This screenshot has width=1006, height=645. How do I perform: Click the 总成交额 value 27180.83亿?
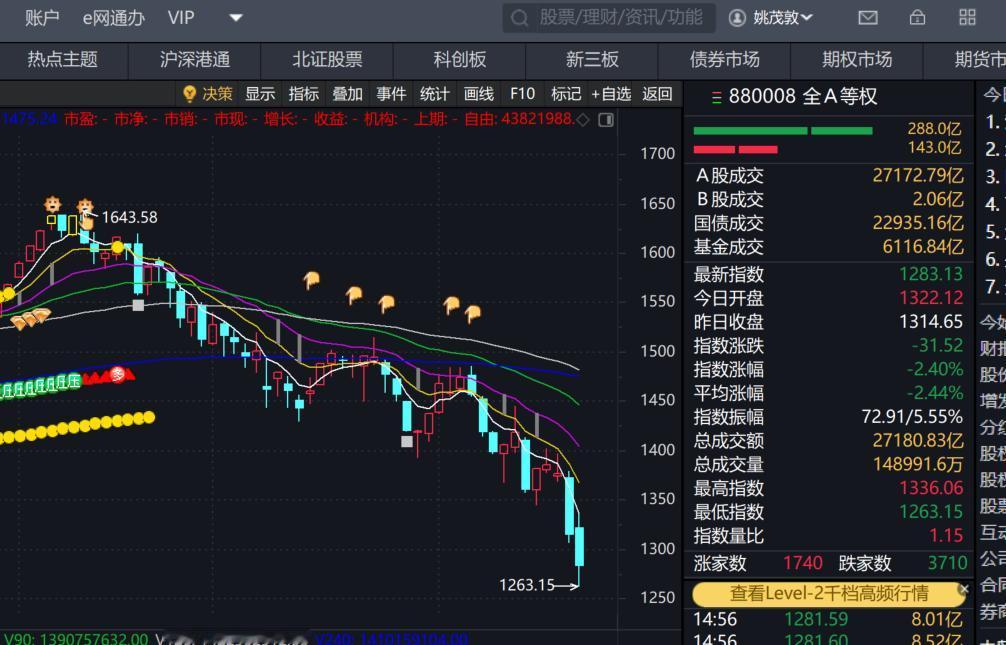[917, 441]
